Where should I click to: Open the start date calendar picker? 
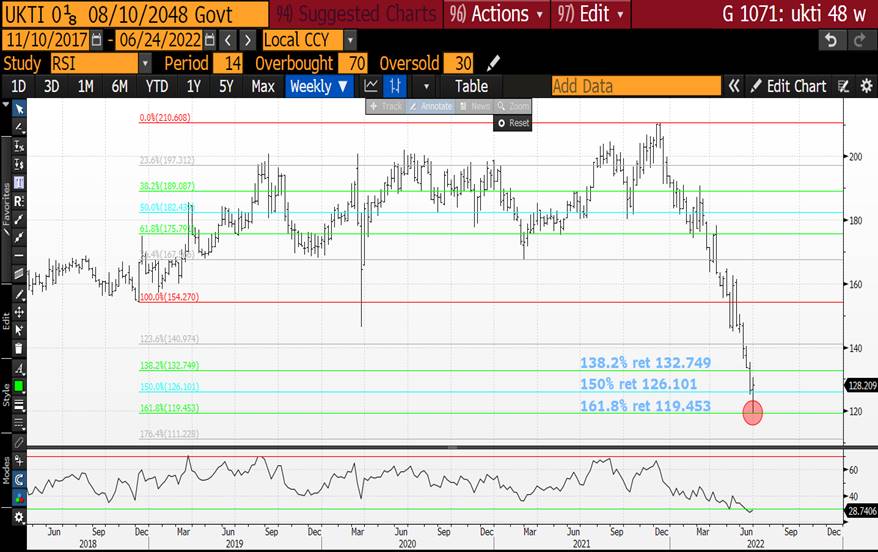pos(96,40)
